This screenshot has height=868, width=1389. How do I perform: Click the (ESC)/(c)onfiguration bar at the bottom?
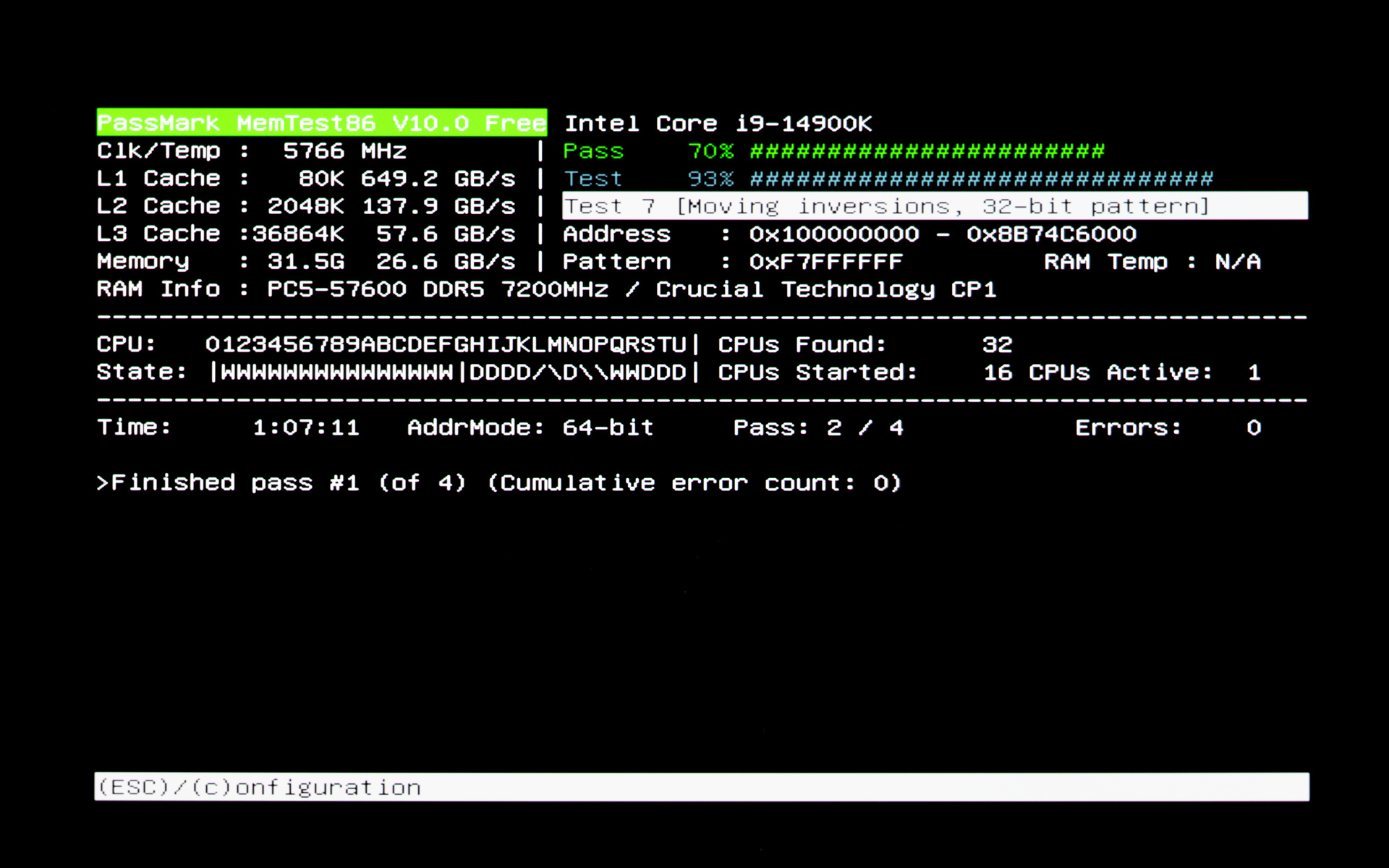click(x=702, y=787)
